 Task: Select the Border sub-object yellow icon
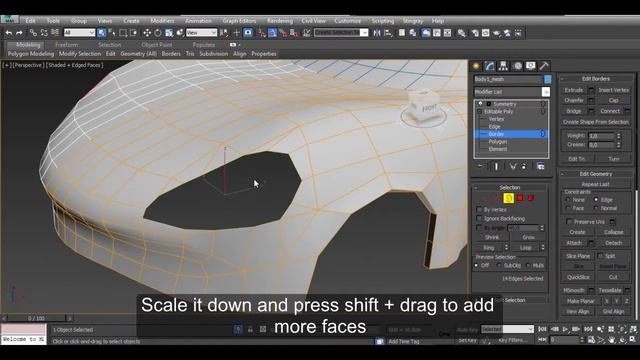[x=509, y=198]
